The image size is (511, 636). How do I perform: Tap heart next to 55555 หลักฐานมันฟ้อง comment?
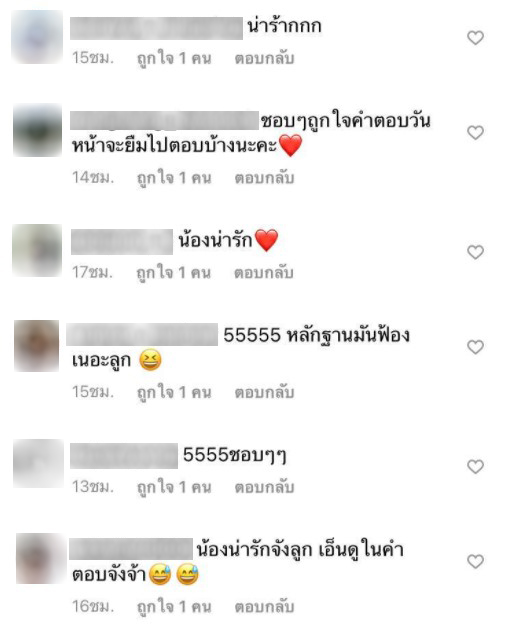coord(475,347)
